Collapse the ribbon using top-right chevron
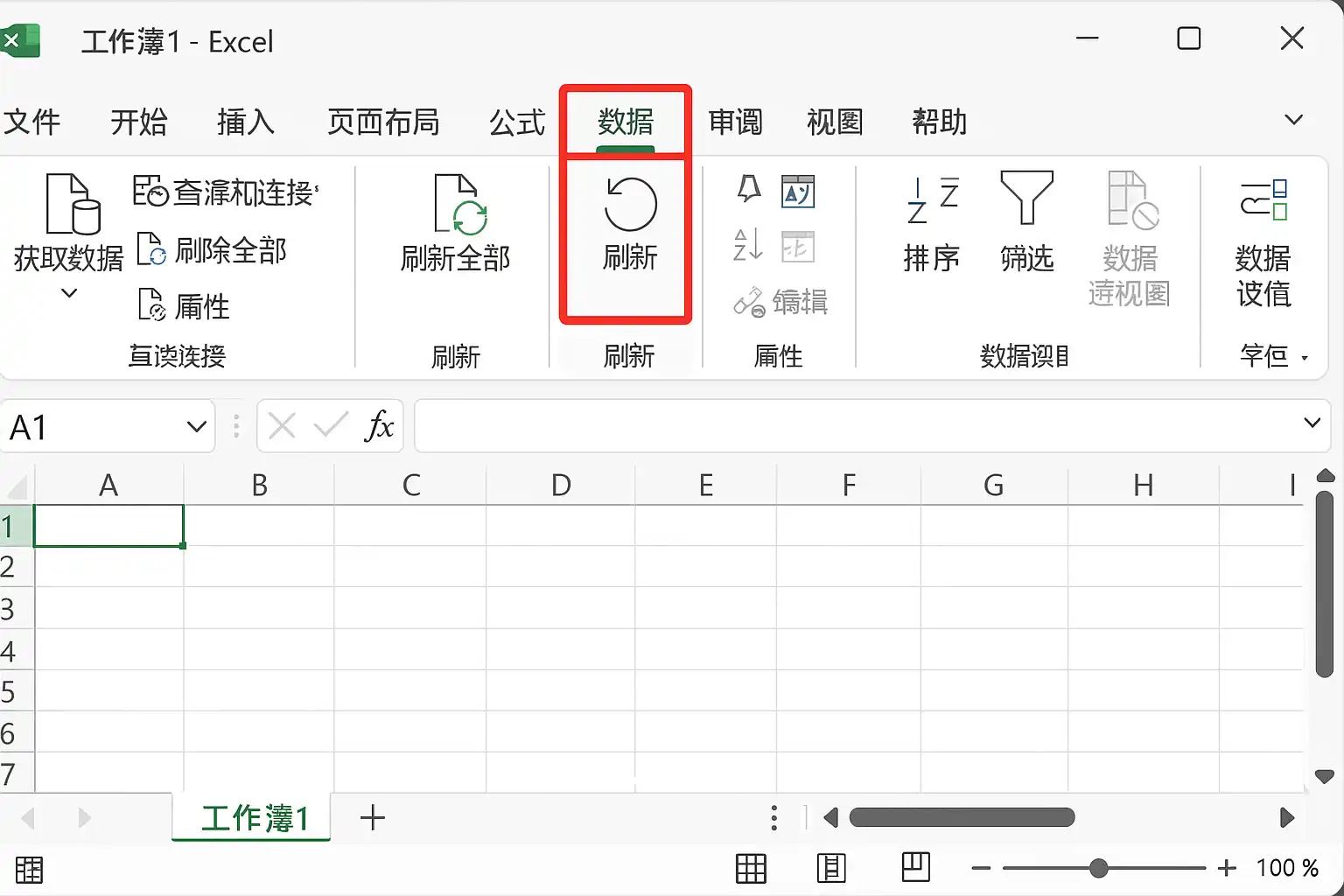Screen dimensions: 1344x896 [1293, 119]
